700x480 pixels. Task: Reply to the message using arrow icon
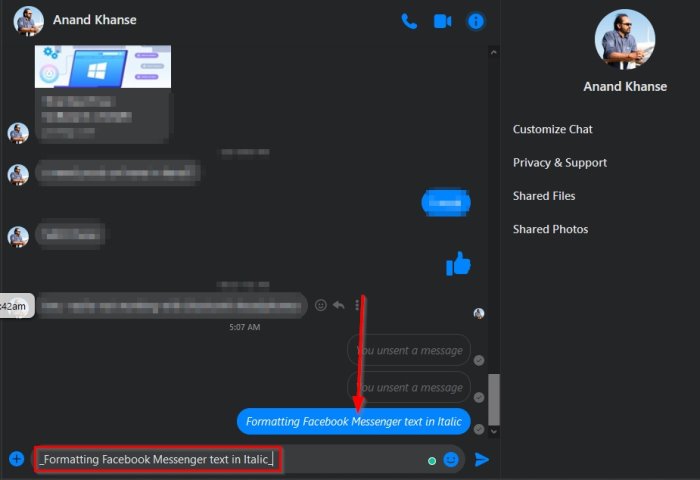tap(338, 305)
